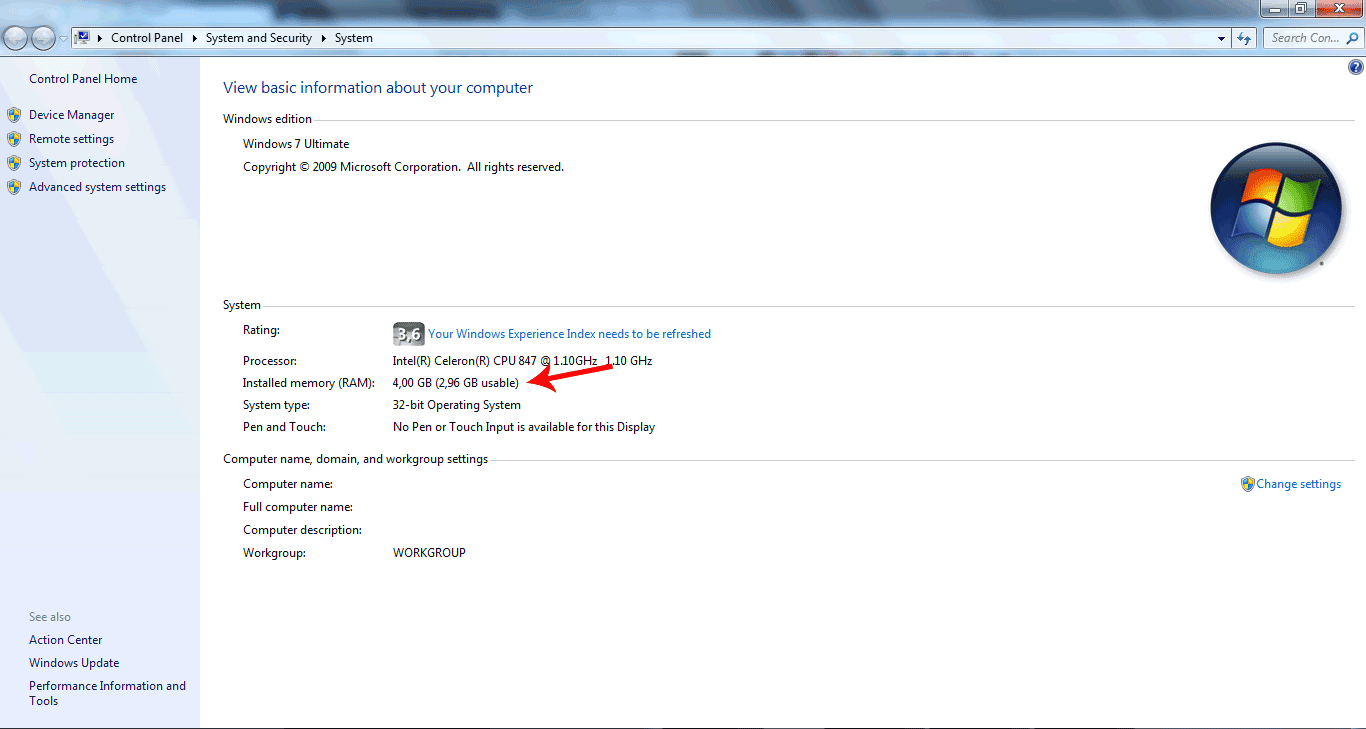Viewport: 1366px width, 729px height.
Task: Expand the arrow after Control Panel breadcrumb
Action: 194,38
